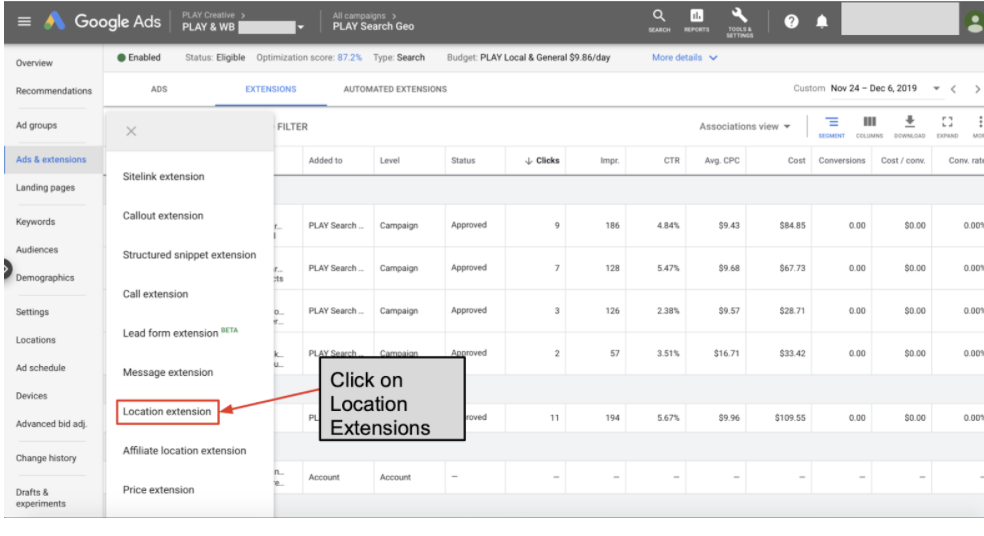Expand More details

click(684, 57)
